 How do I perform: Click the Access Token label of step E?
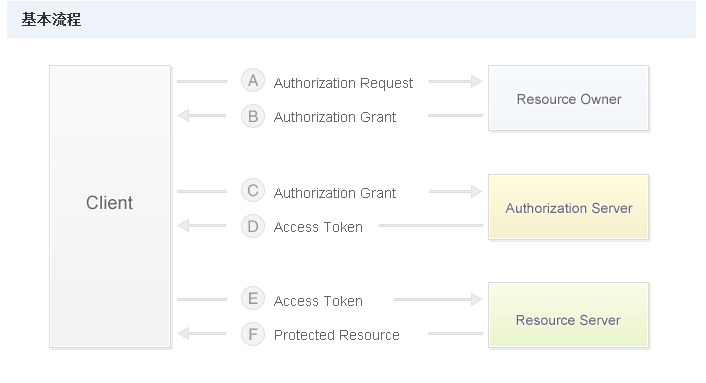coord(318,301)
